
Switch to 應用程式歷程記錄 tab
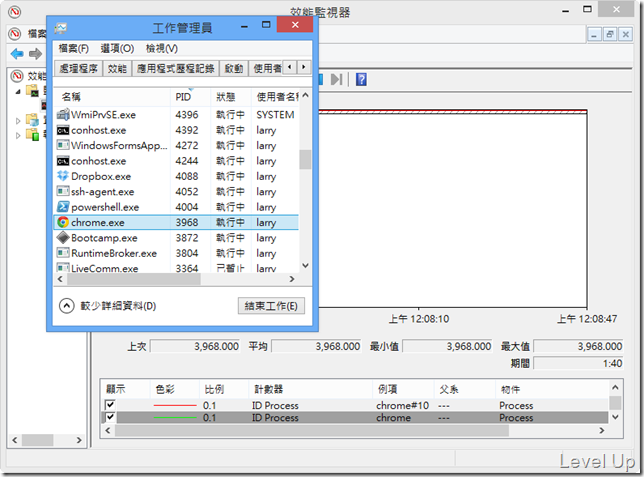(x=175, y=69)
